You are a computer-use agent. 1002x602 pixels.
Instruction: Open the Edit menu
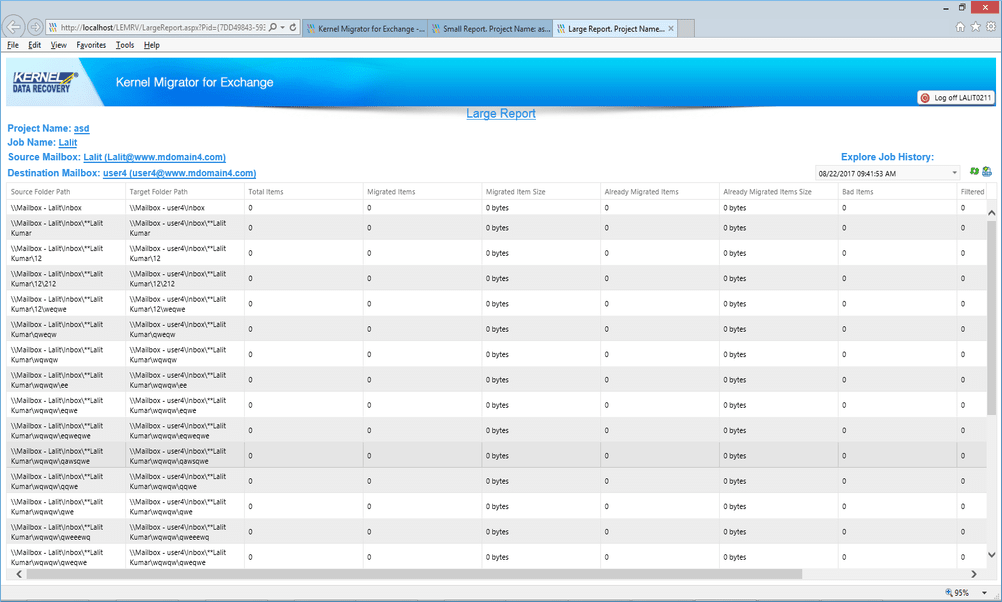(x=35, y=45)
